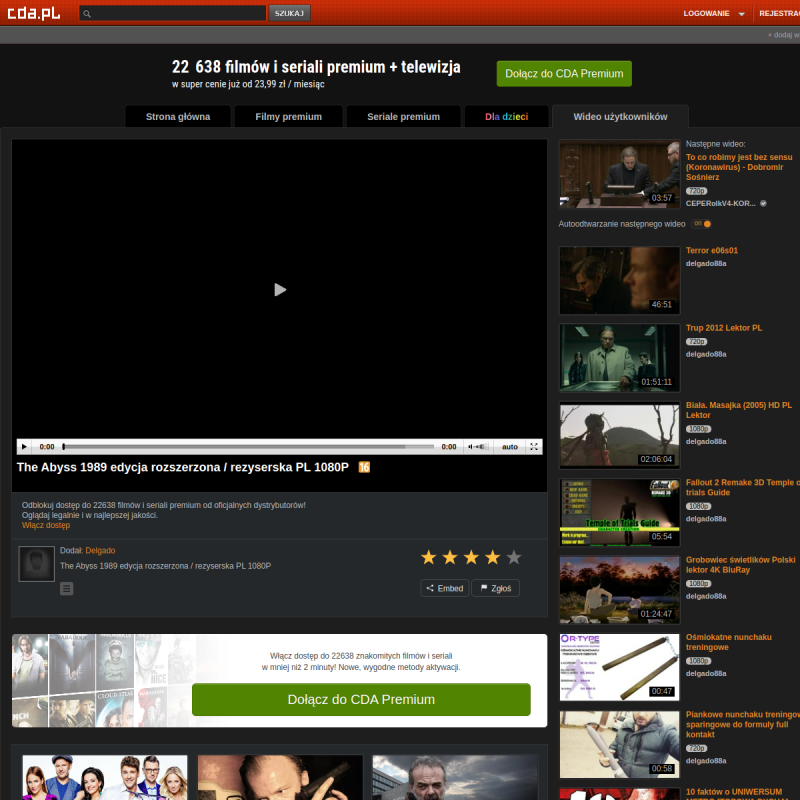800x800 pixels.
Task: Click video title The Abyss 1989 heading
Action: [183, 467]
